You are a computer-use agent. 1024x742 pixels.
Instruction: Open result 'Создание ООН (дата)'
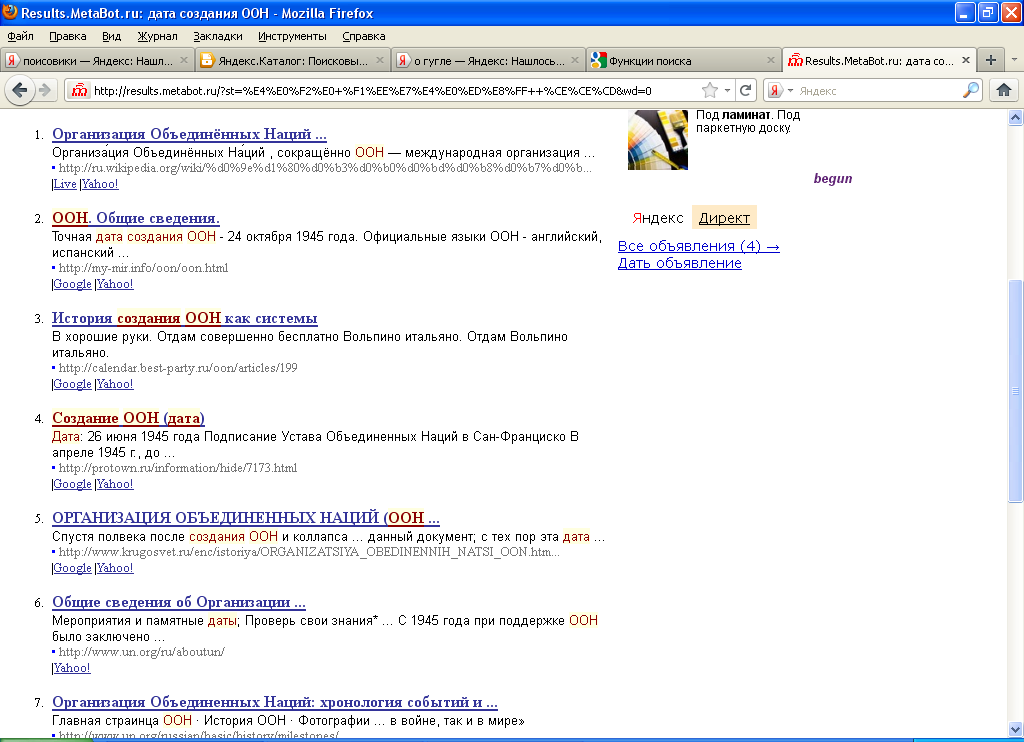pos(128,418)
